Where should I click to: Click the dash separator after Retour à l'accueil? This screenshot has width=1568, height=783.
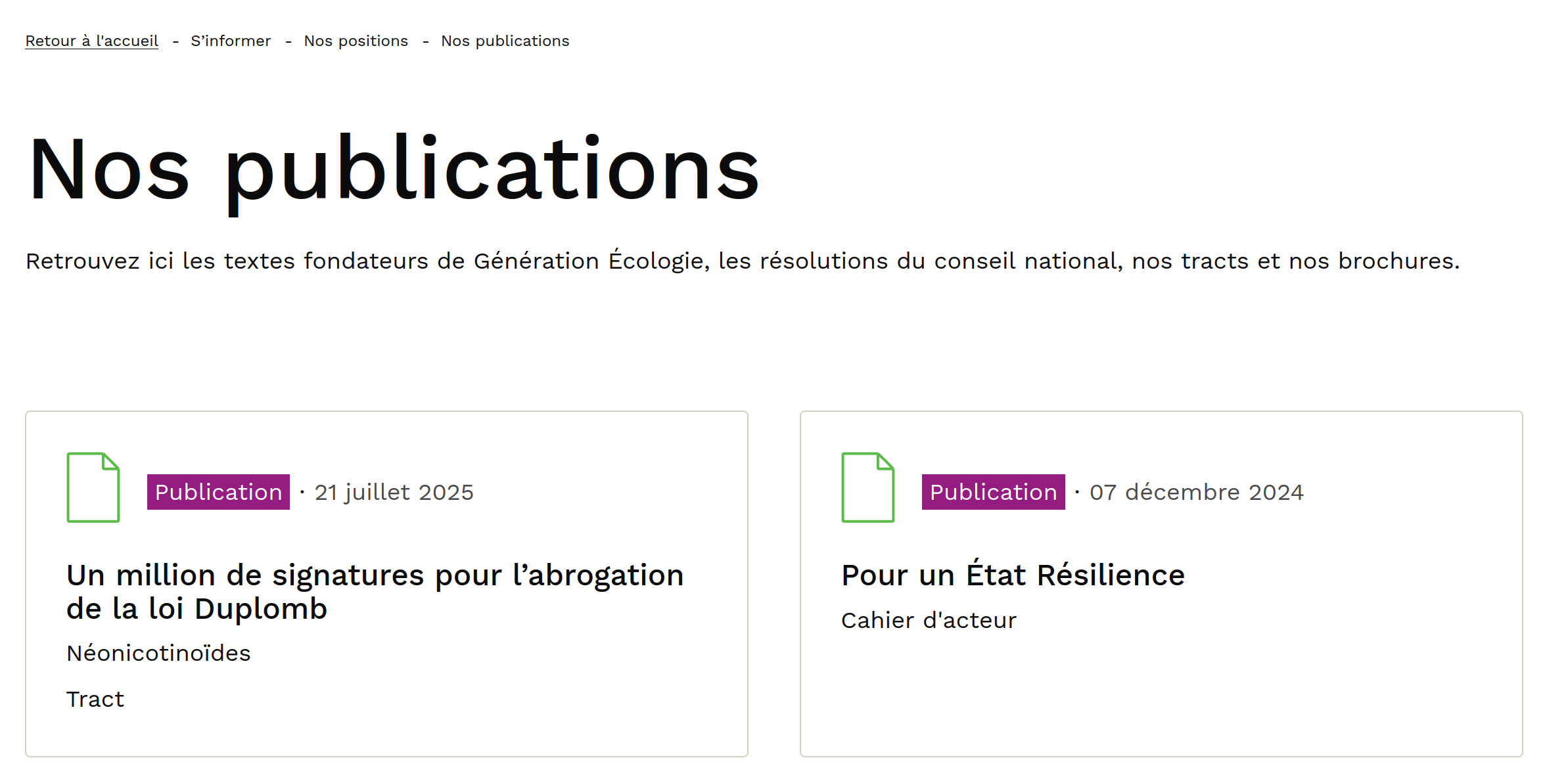coord(175,41)
